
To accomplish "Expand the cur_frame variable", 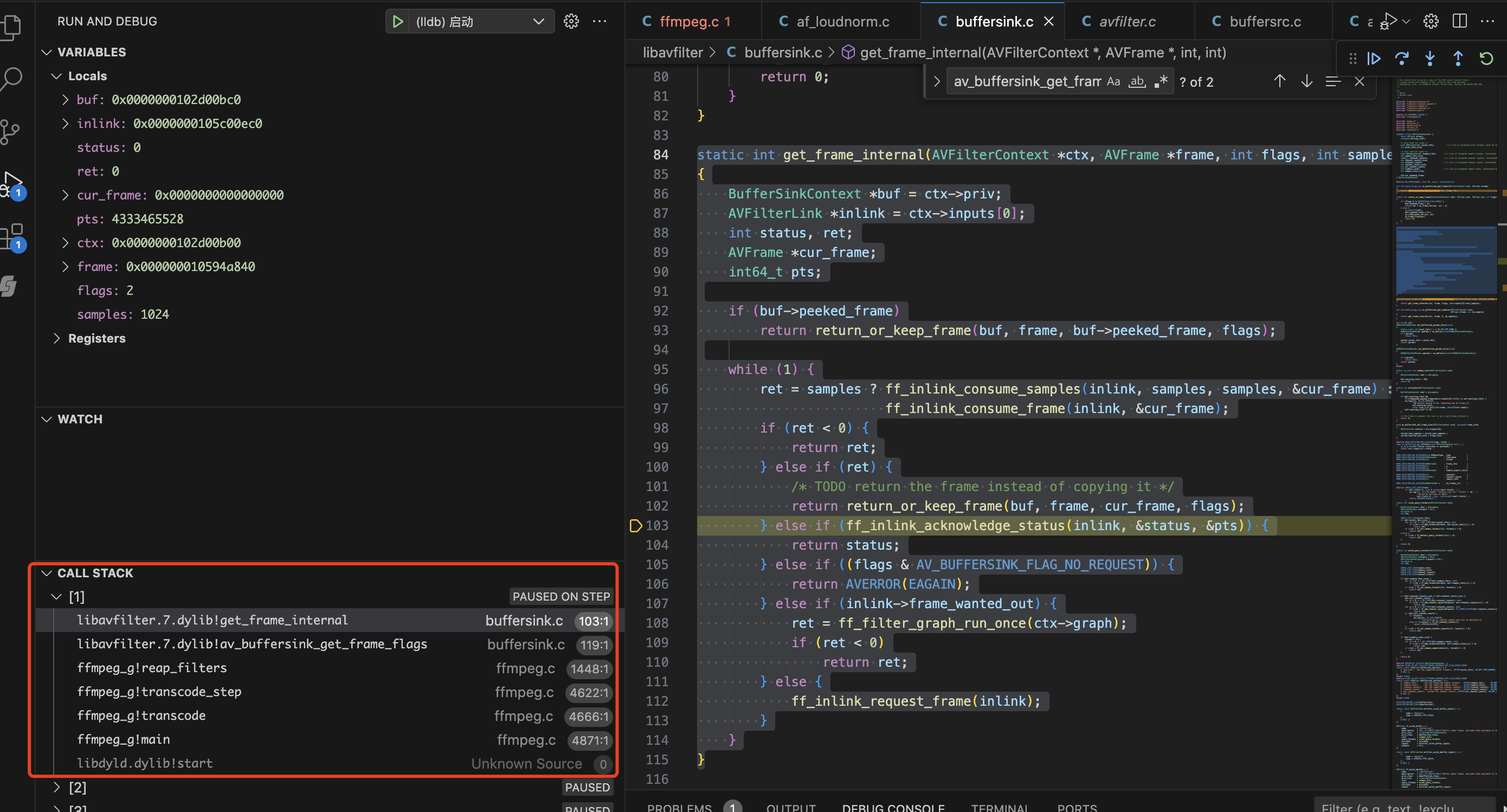I will coord(66,195).
